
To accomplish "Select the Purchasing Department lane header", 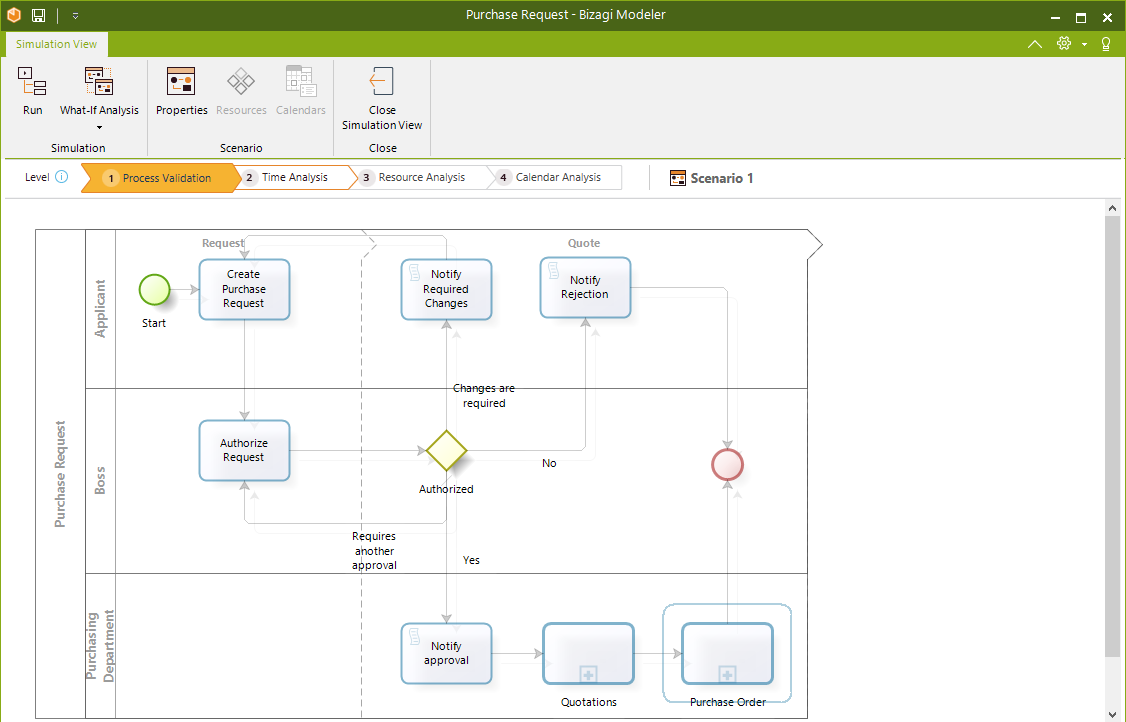I will pos(101,645).
